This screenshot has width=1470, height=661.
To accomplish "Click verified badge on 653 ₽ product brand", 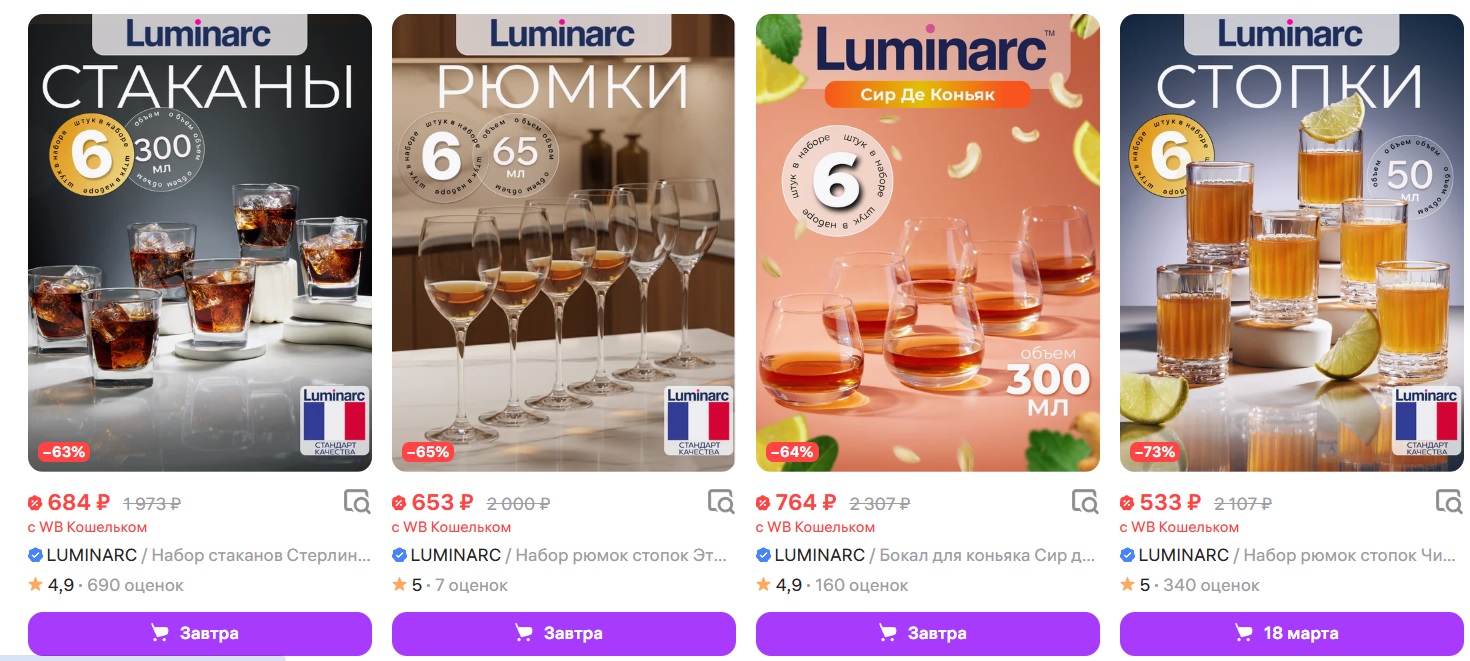I will click(400, 555).
